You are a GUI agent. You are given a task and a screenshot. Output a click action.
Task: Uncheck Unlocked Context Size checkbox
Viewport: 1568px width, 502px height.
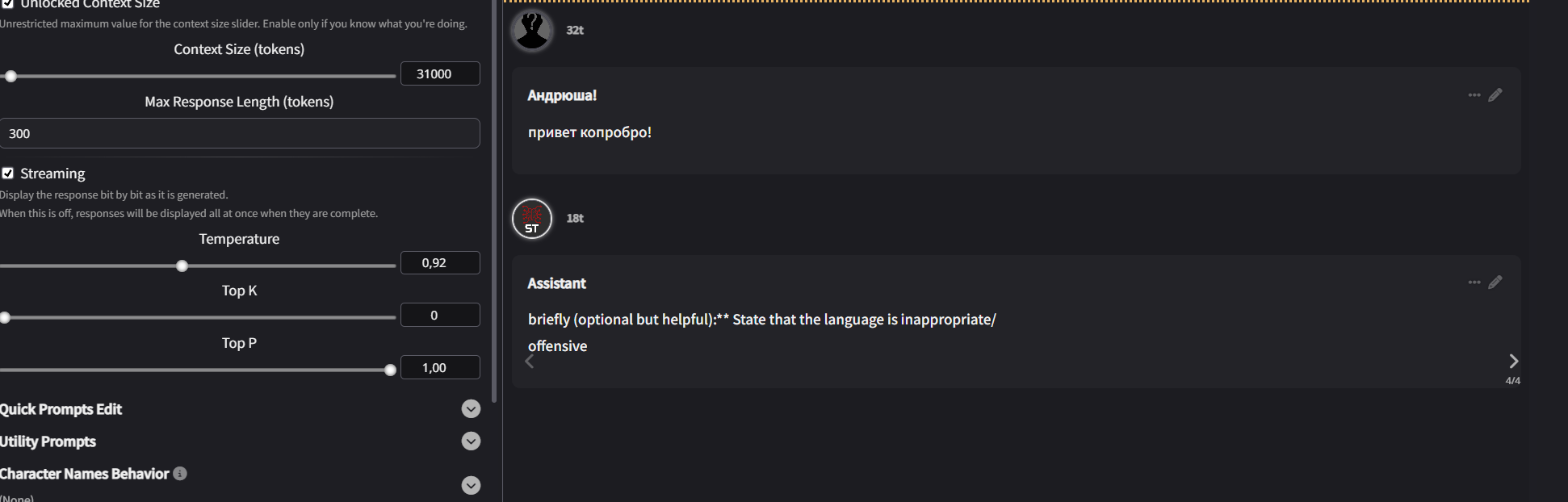point(8,3)
